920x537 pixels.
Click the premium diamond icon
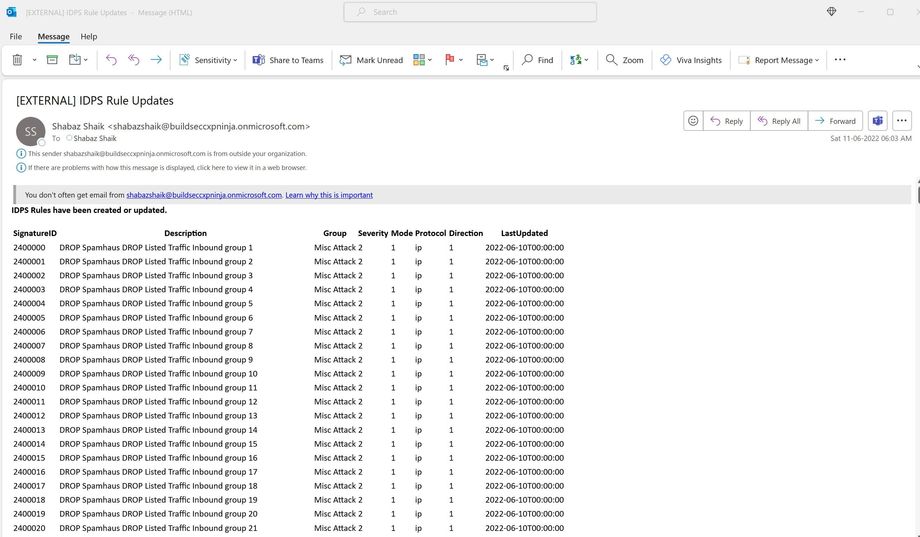(x=831, y=12)
